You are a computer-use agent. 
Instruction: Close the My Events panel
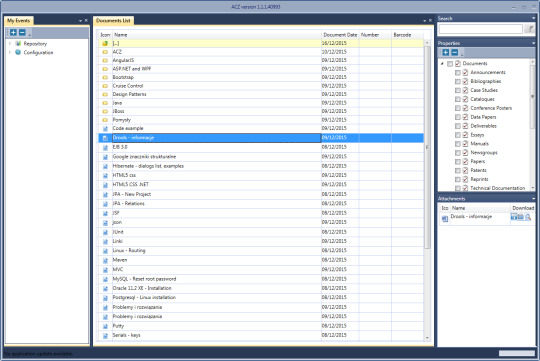tap(86, 21)
